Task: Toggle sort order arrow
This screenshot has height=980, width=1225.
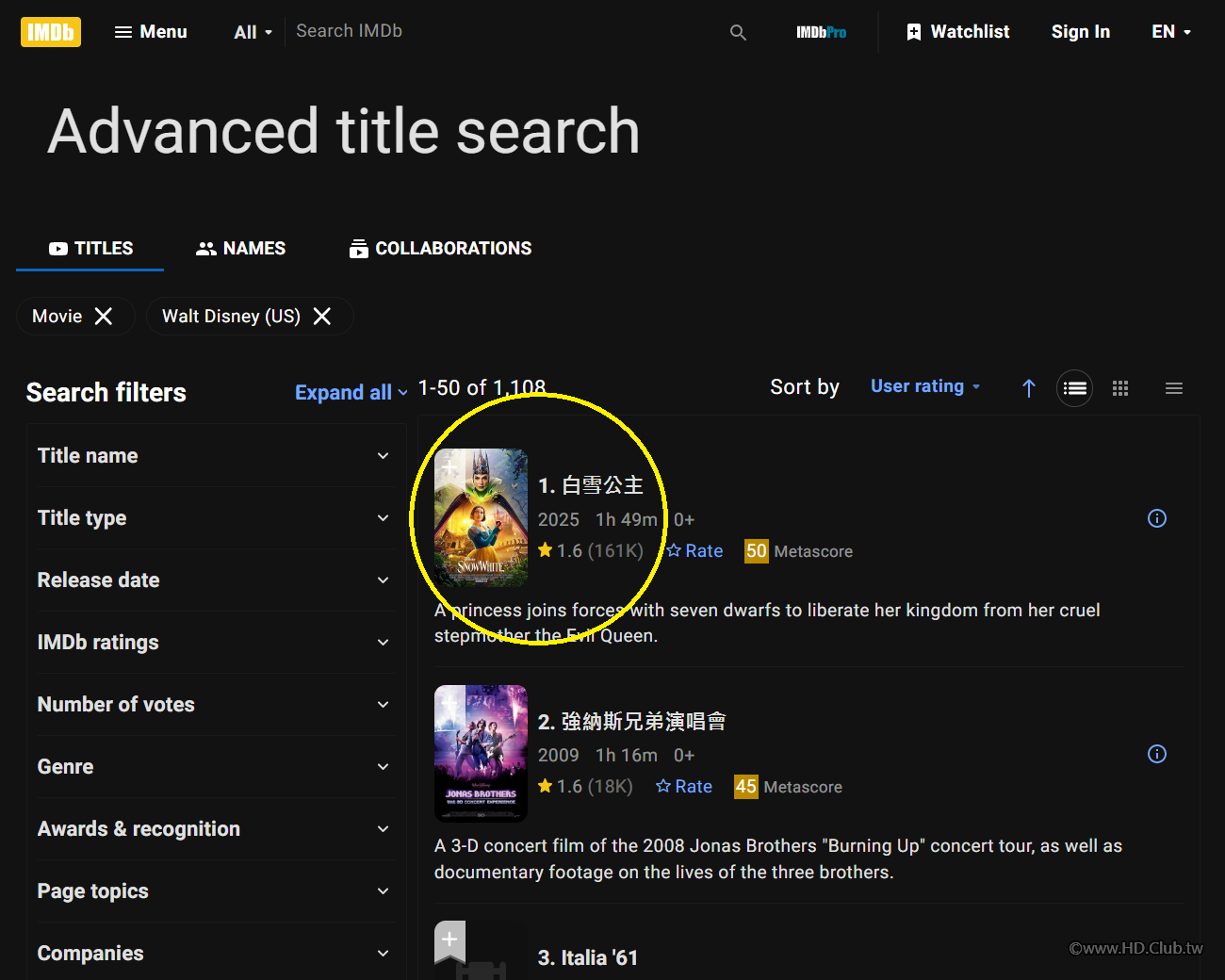Action: [x=1029, y=388]
